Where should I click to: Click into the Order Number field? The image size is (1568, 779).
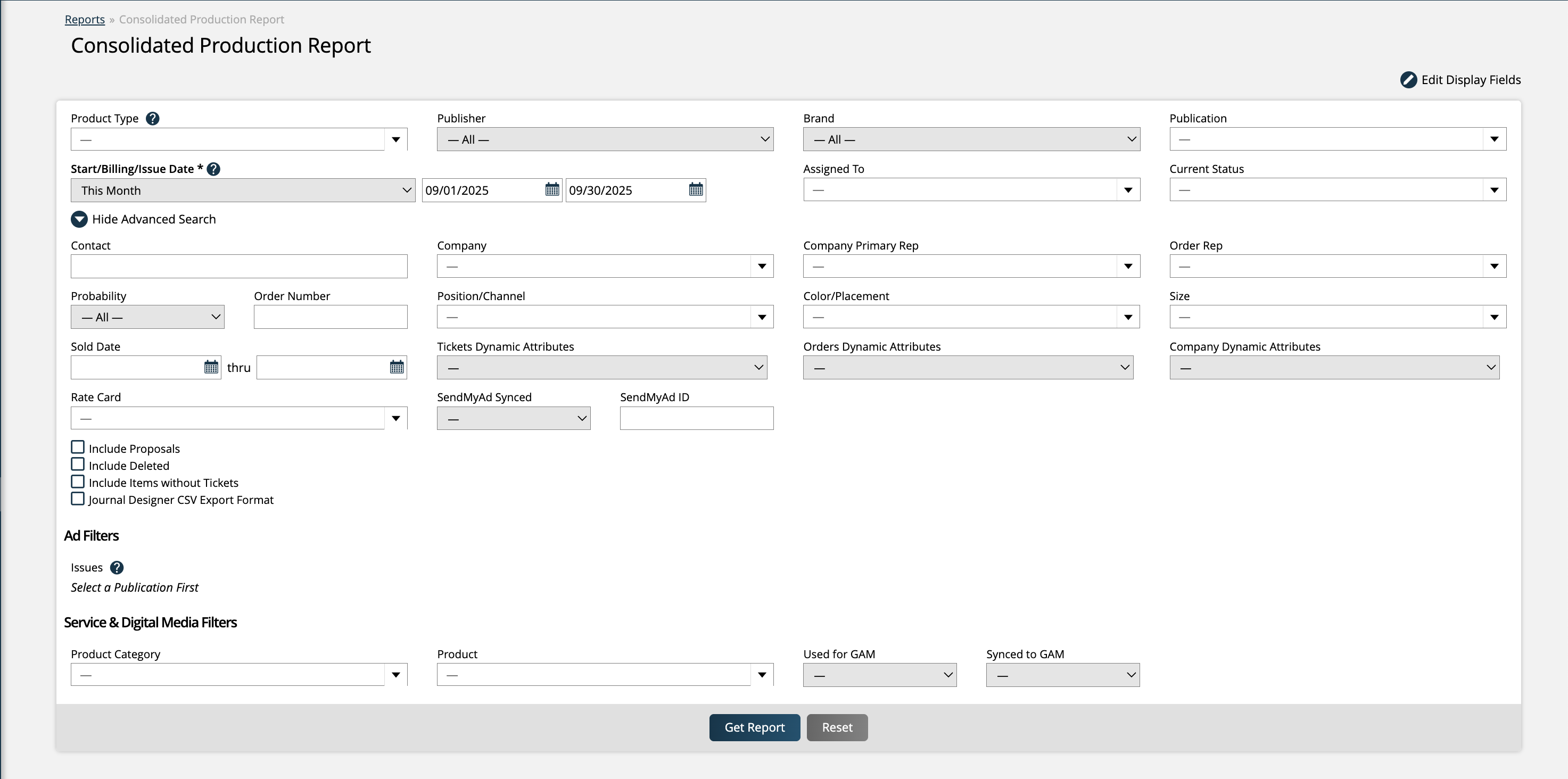[x=330, y=317]
